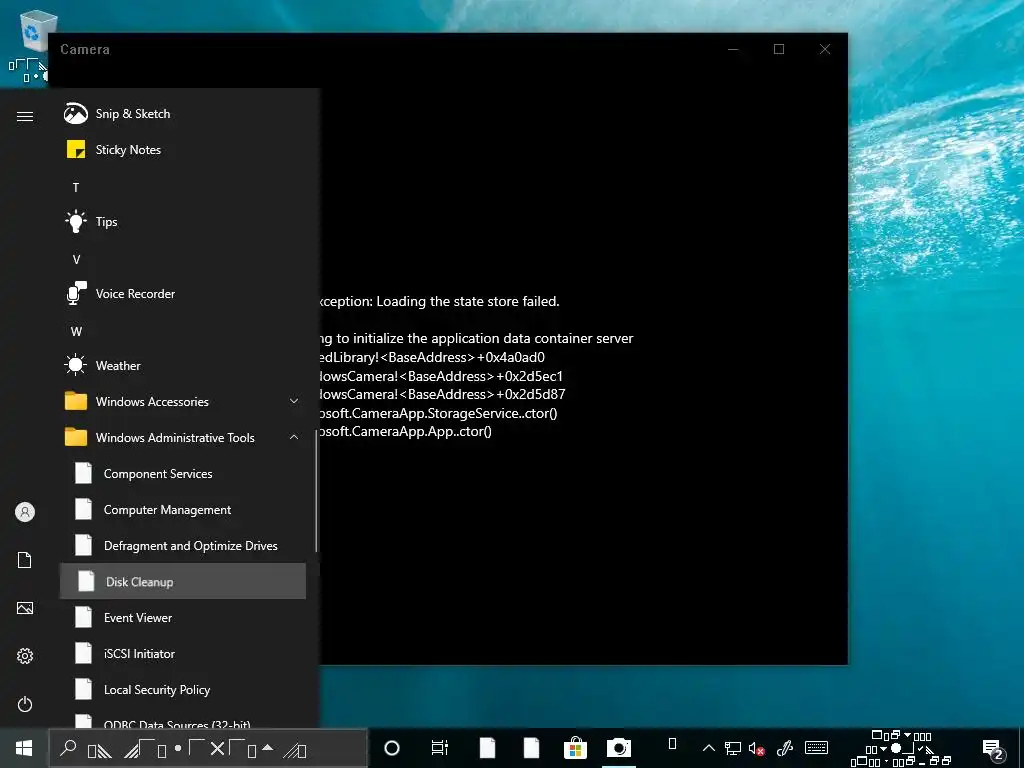Jump to letter W section header
This screenshot has height=768, width=1024.
[76, 332]
